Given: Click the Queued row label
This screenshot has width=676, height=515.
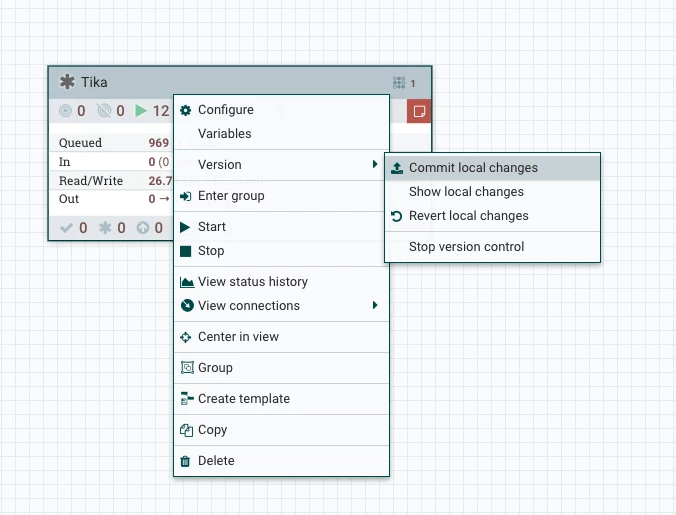Looking at the screenshot, I should (80, 143).
